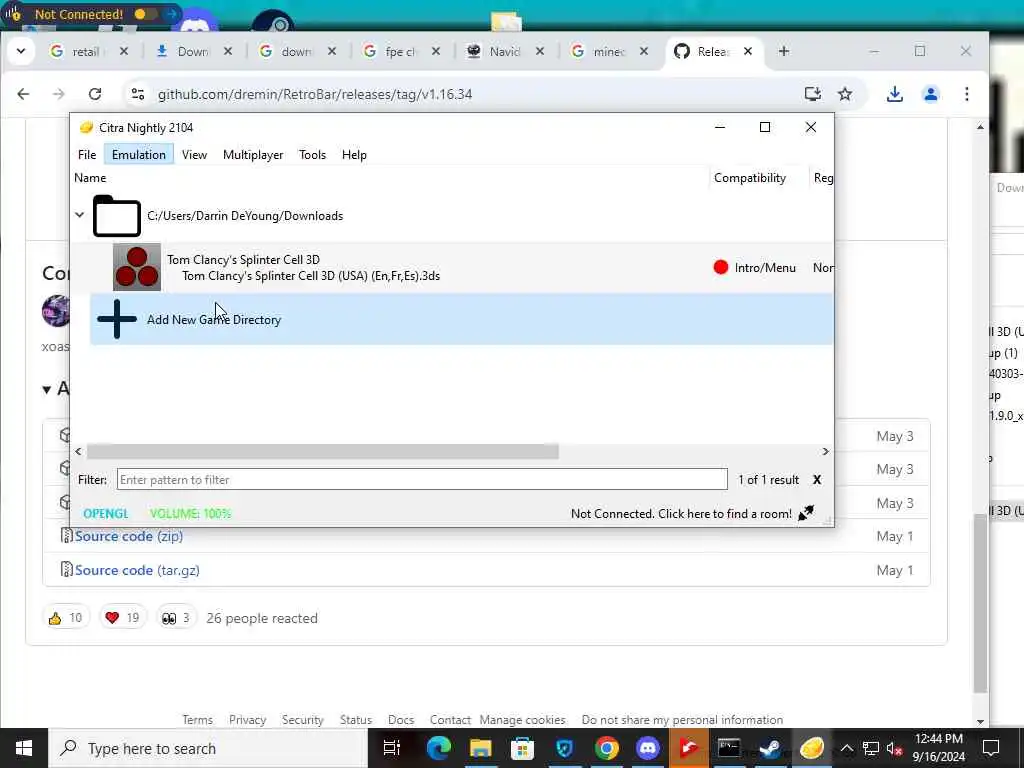1024x768 pixels.
Task: Open Source code (zip) link in Chrome
Action: [x=129, y=536]
